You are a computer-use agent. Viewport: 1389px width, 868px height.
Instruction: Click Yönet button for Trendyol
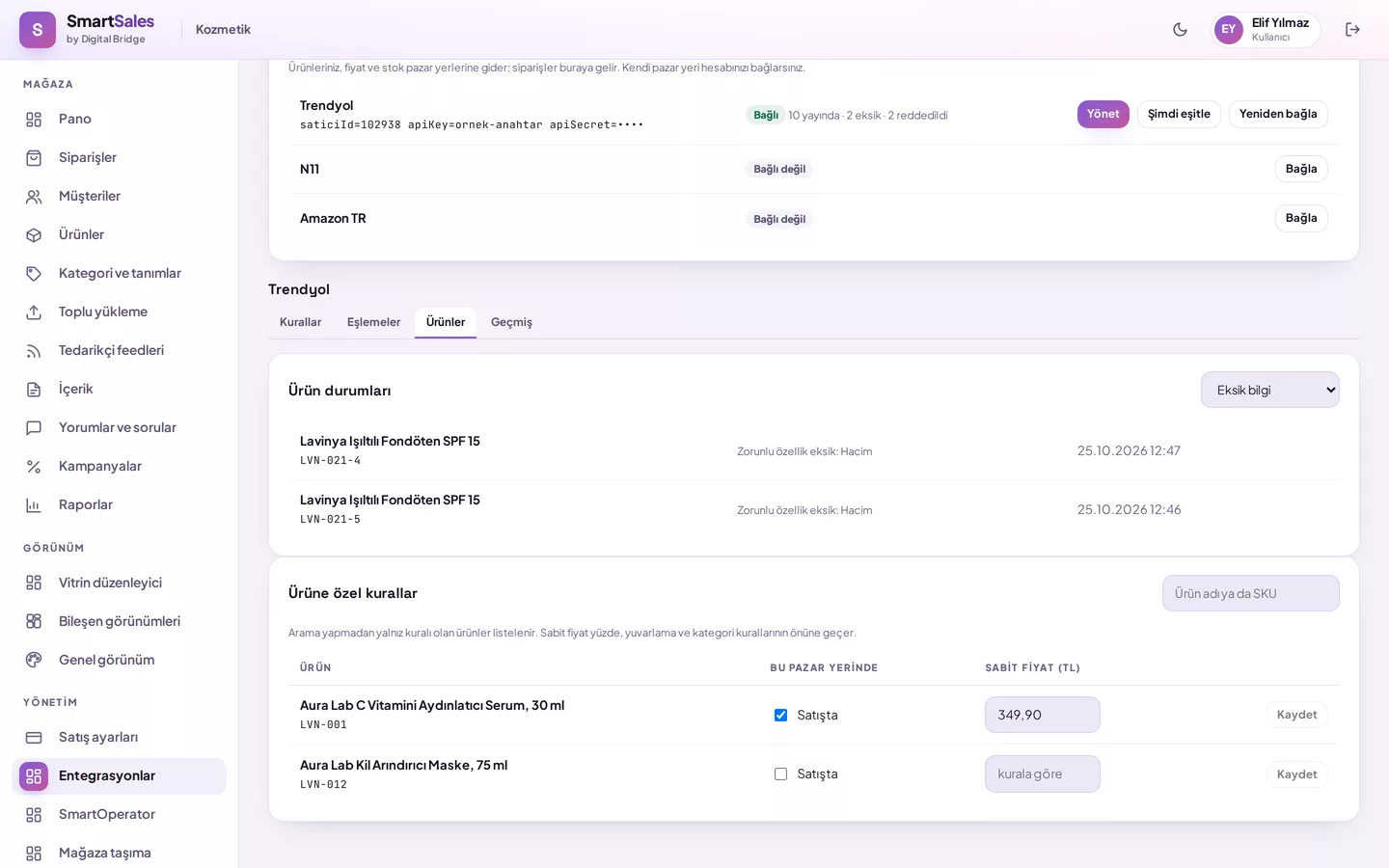pyautogui.click(x=1103, y=114)
